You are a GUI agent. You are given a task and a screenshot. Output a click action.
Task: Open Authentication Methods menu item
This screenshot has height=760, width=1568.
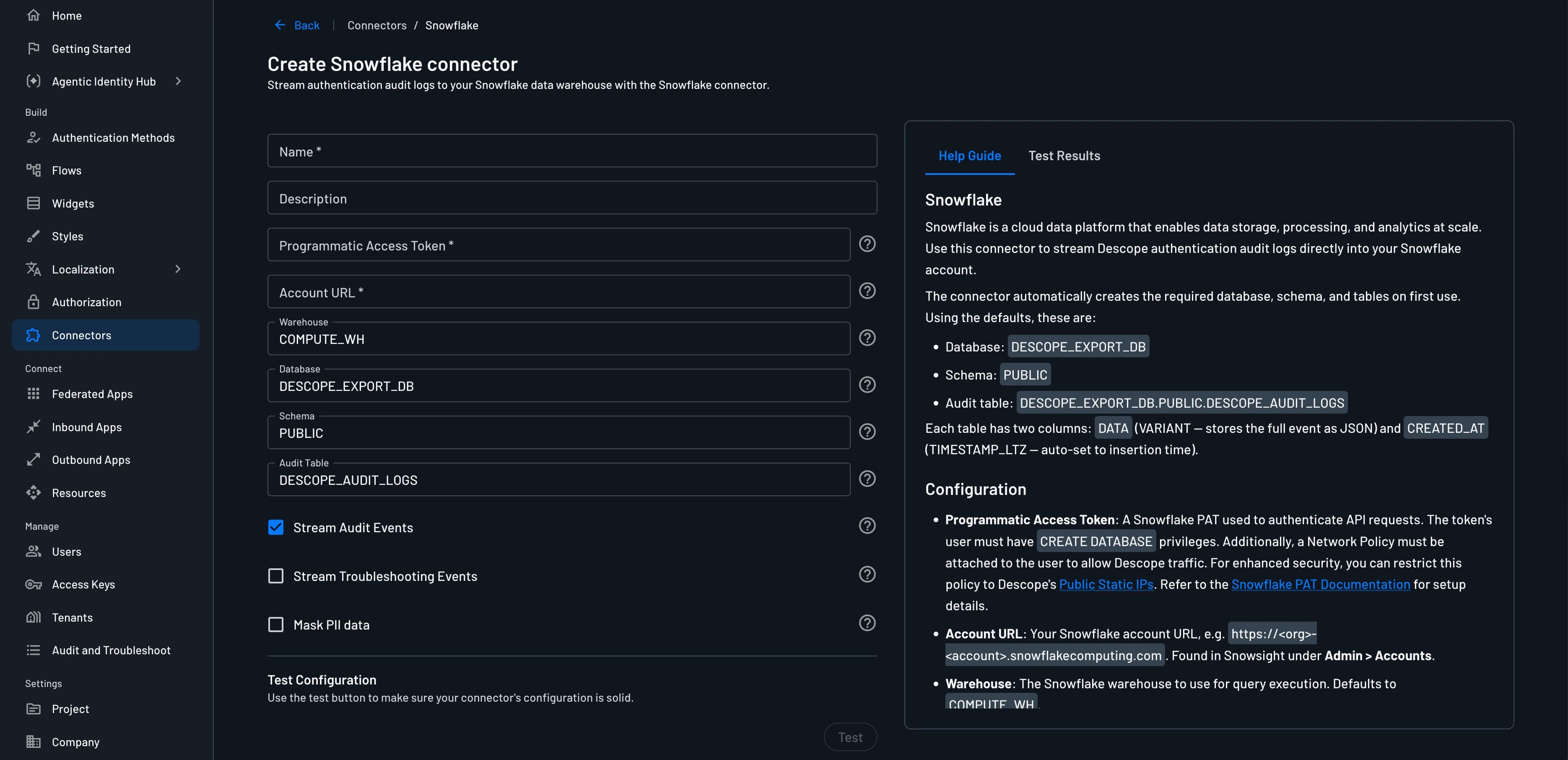point(106,138)
